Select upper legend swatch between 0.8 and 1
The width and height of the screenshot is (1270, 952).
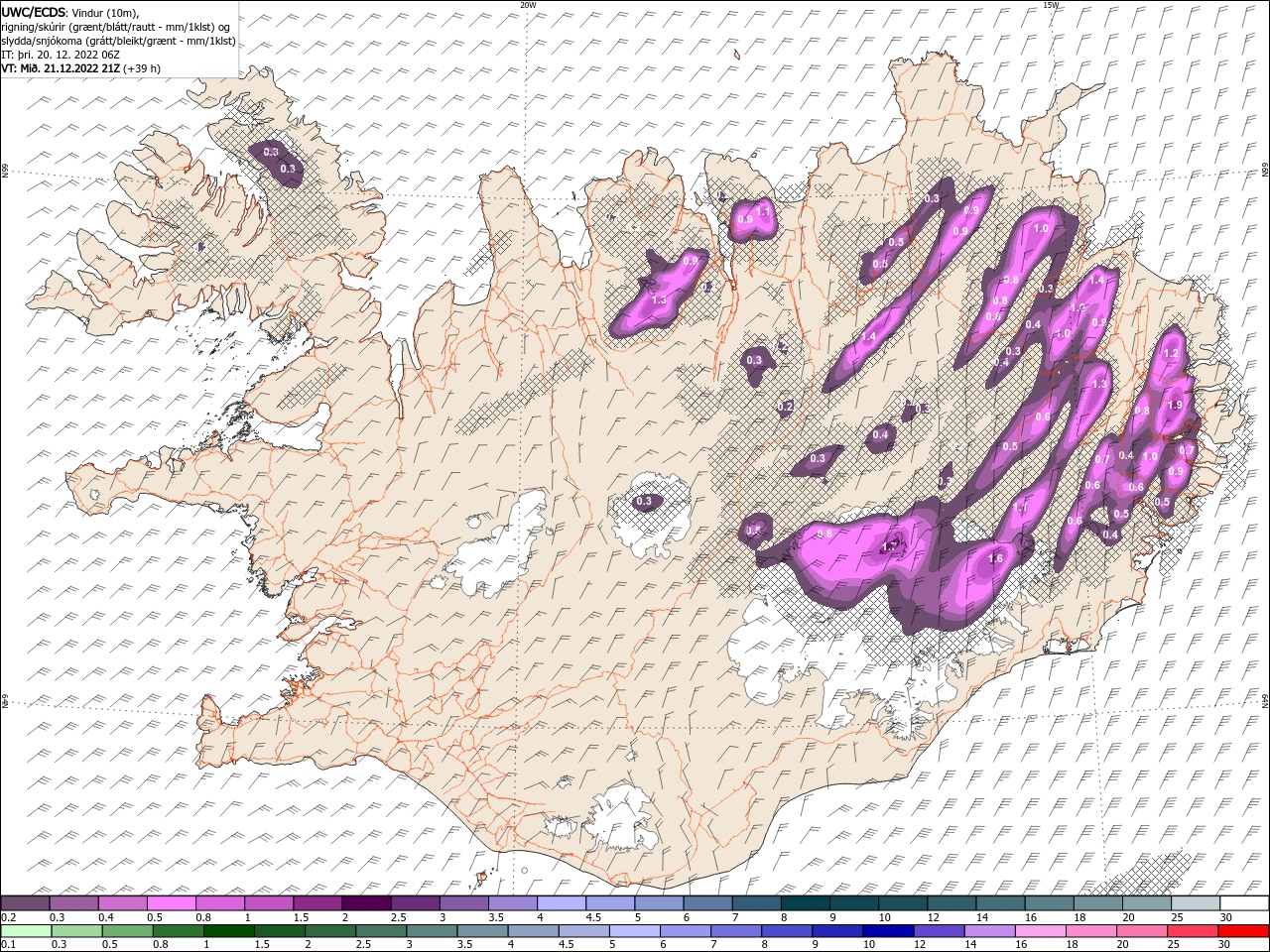pyautogui.click(x=220, y=902)
